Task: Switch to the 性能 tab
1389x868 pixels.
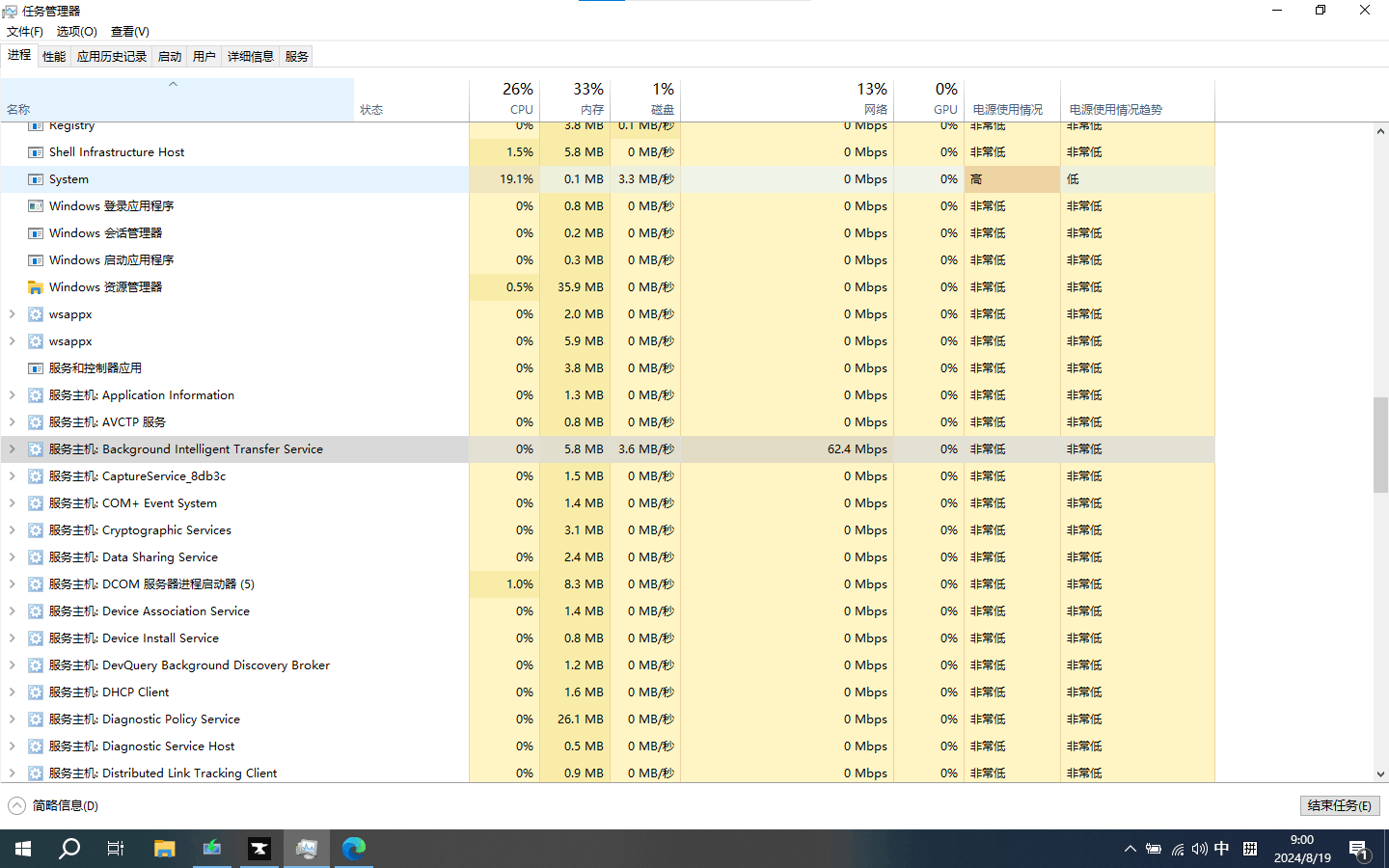Action: (54, 57)
